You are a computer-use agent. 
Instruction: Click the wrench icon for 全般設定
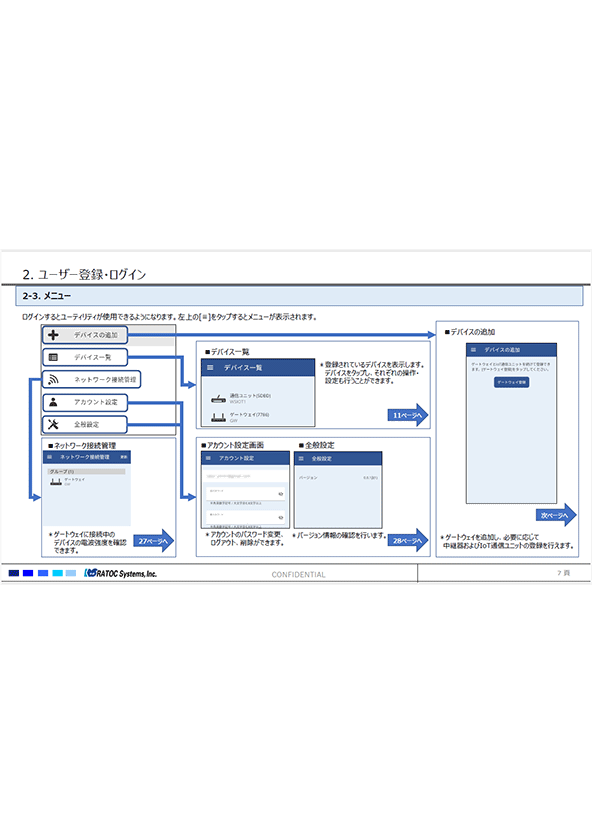tap(53, 424)
